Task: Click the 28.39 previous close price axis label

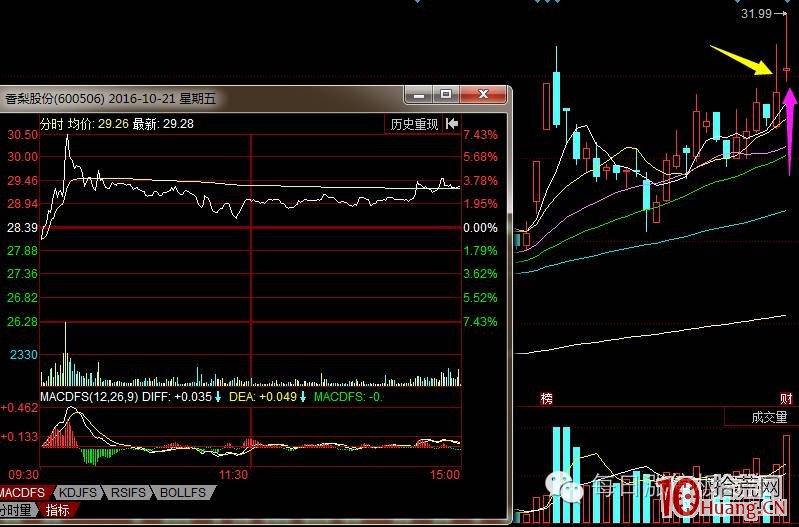Action: (x=22, y=228)
